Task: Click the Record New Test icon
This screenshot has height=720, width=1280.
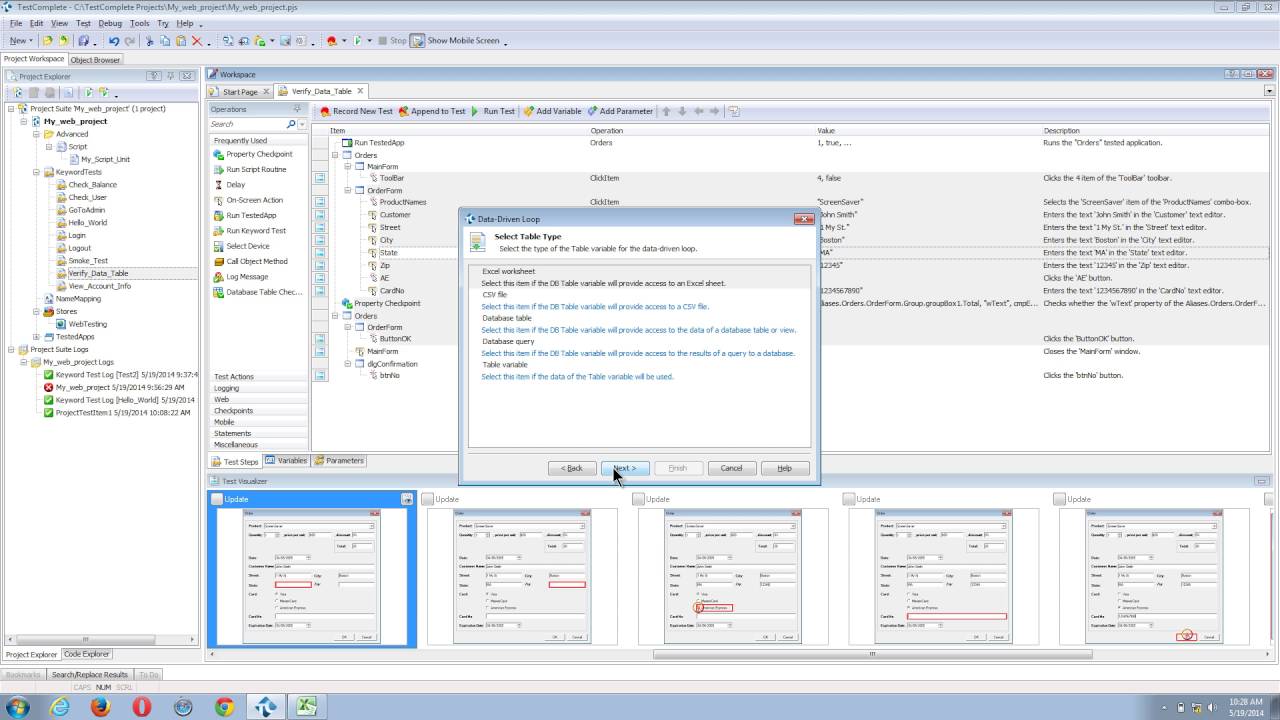Action: coord(325,111)
